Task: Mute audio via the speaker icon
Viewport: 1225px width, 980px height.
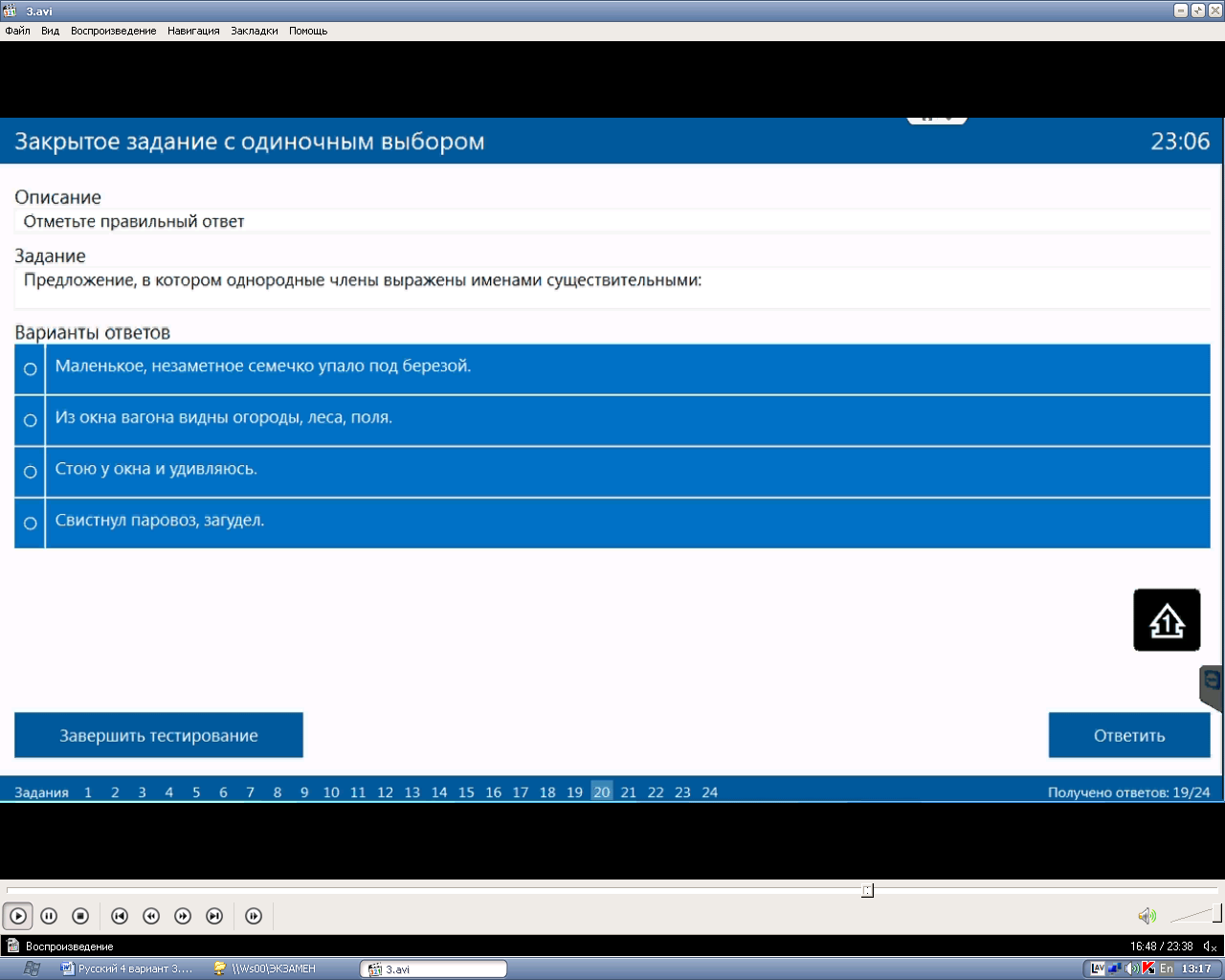Action: pos(1147,916)
